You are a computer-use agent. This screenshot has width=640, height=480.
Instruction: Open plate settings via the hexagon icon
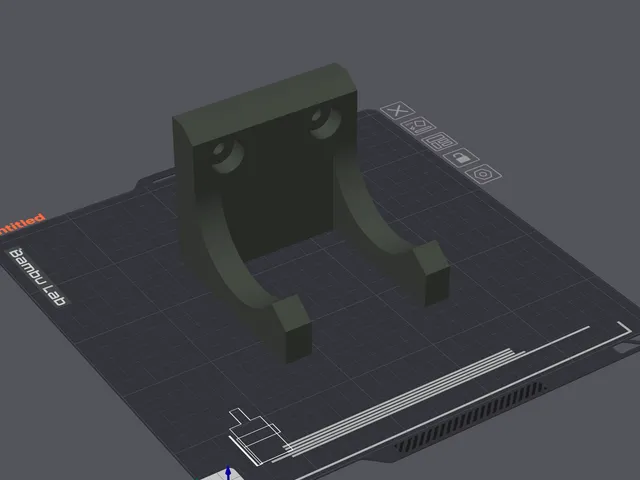pos(483,174)
